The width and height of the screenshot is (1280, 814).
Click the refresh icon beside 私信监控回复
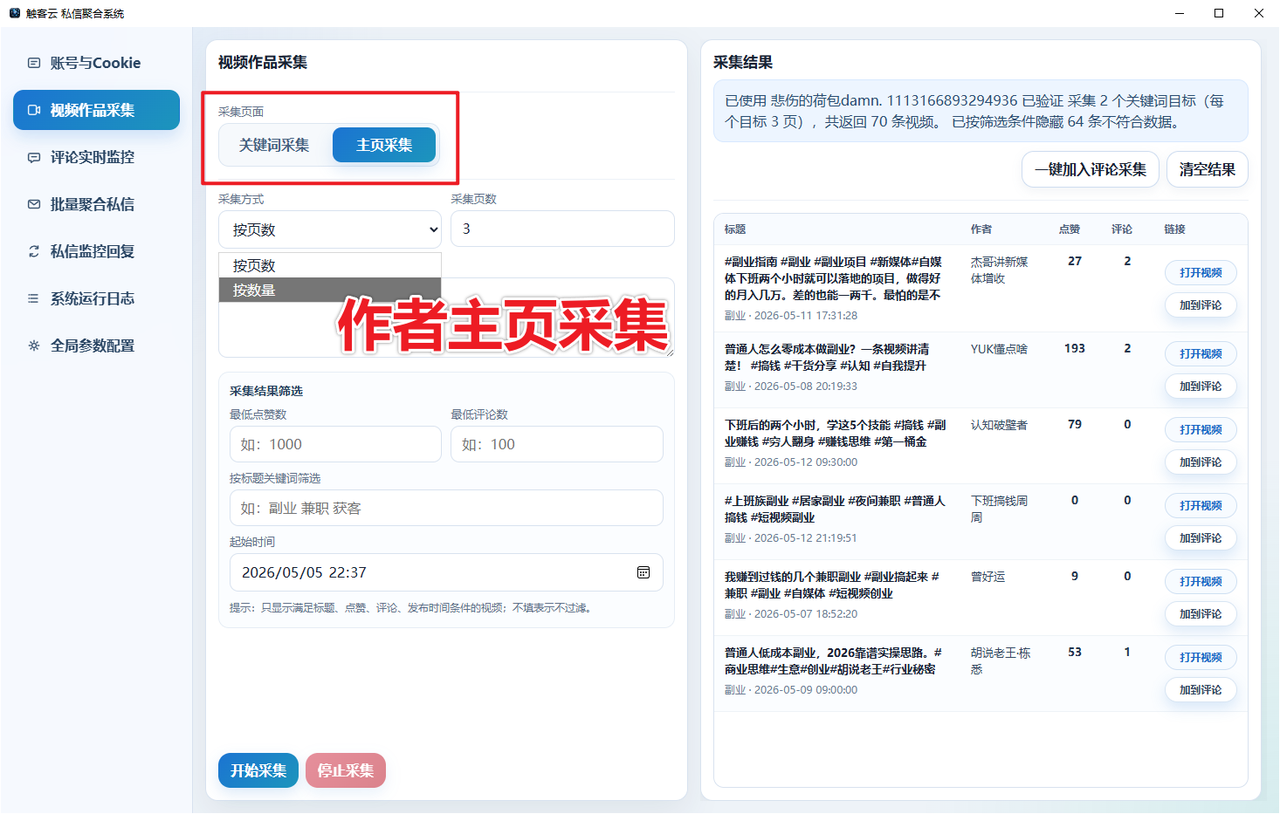pyautogui.click(x=34, y=251)
